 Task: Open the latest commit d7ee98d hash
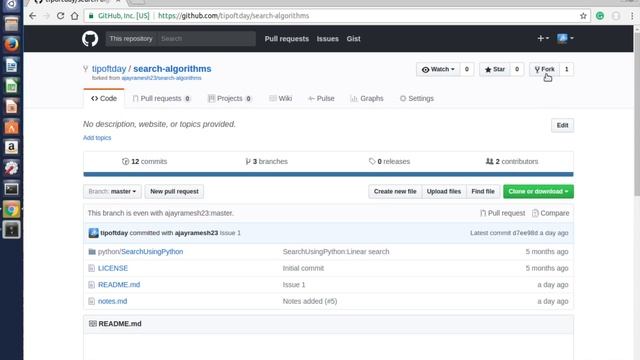tap(525, 233)
